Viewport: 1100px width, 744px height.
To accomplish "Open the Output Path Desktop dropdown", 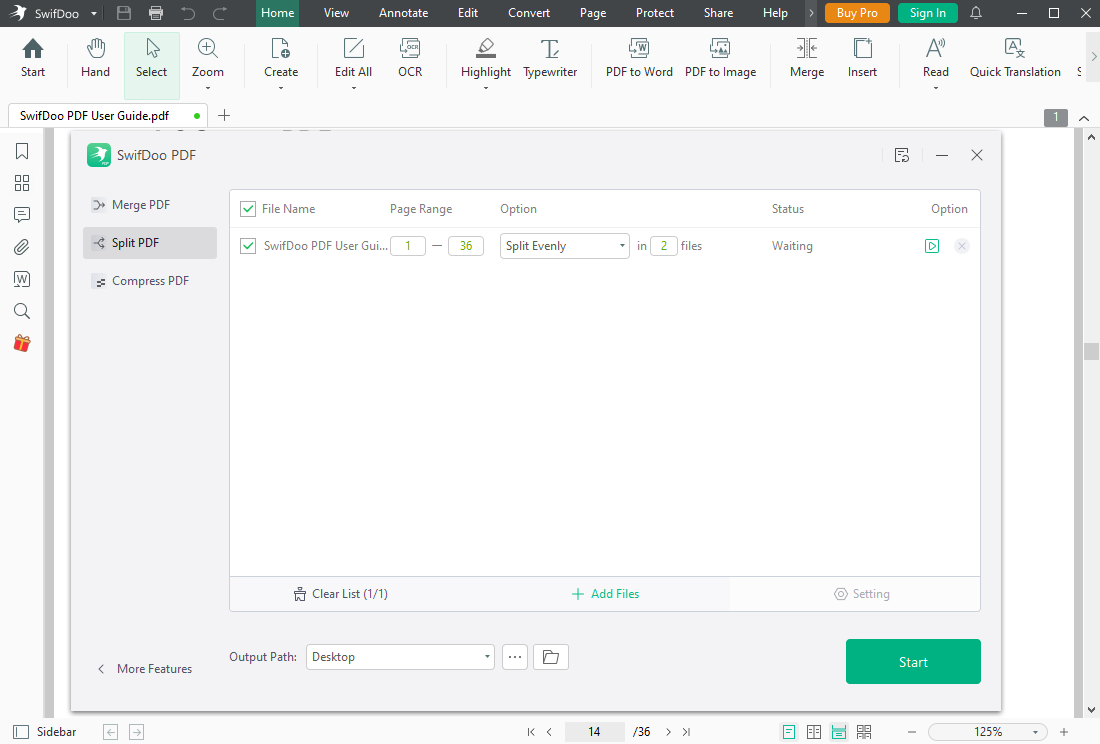I will (x=400, y=657).
